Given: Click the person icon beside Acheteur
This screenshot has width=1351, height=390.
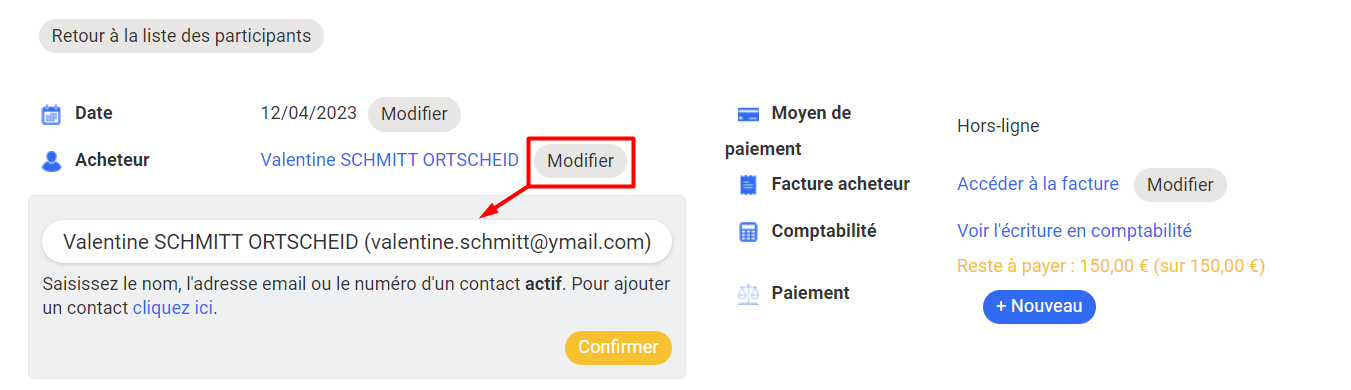Looking at the screenshot, I should (x=51, y=161).
